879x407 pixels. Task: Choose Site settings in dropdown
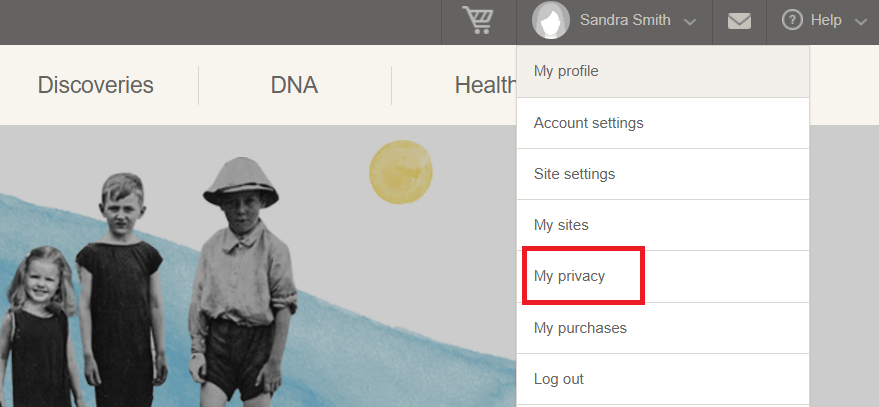point(663,174)
